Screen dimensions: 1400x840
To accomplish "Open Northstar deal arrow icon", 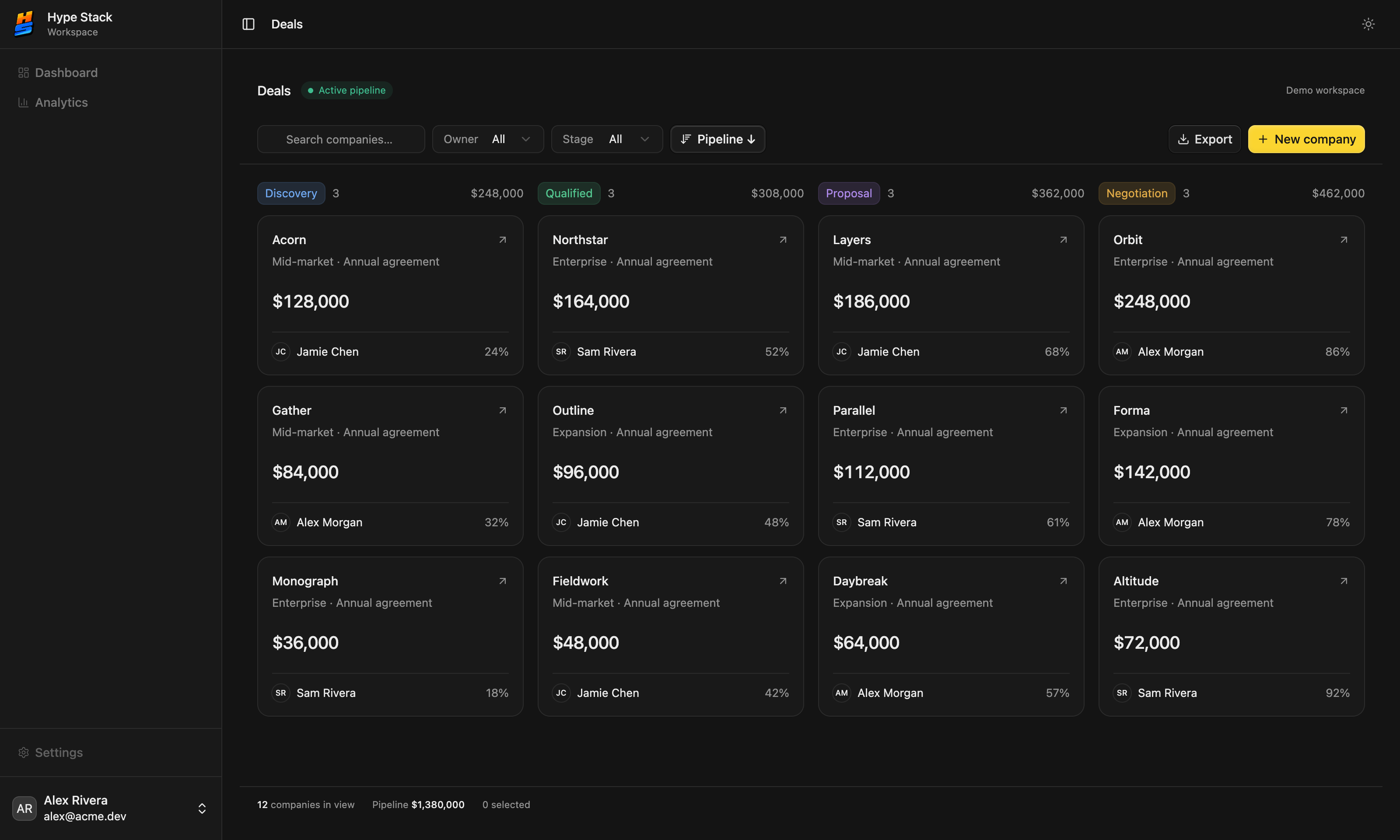I will coord(783,240).
